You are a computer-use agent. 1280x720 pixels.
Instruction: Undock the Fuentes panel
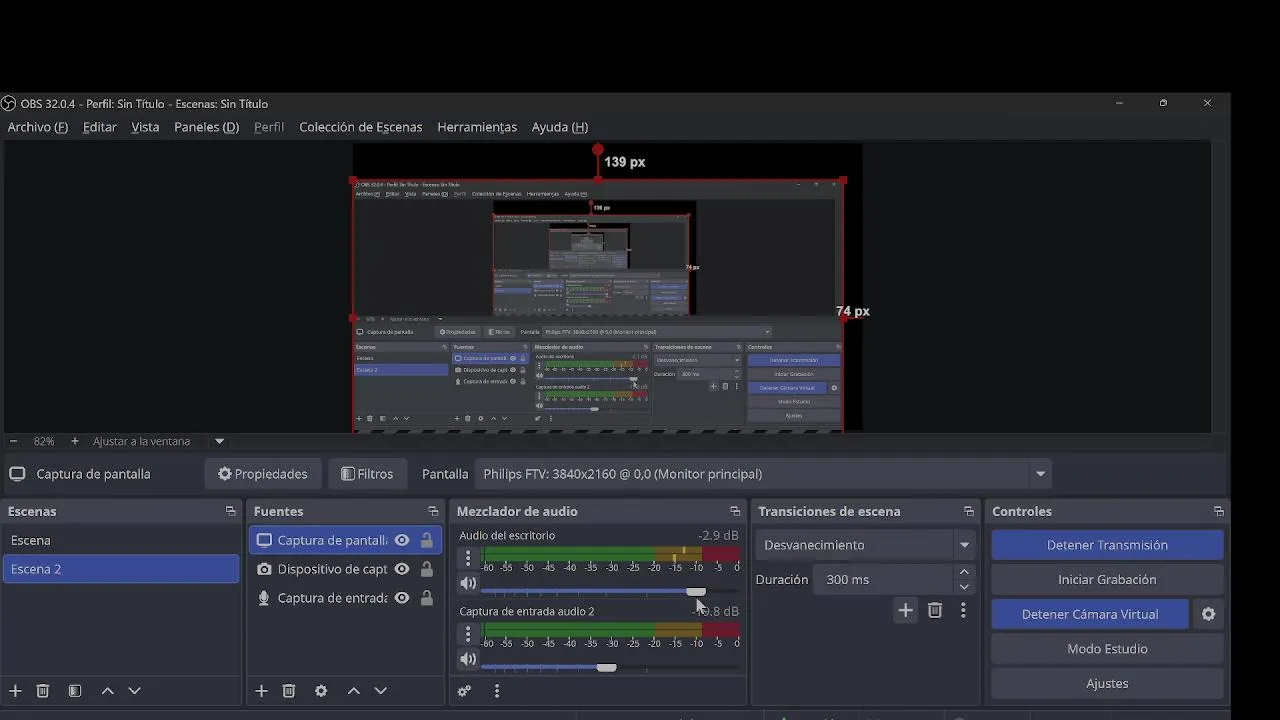433,511
